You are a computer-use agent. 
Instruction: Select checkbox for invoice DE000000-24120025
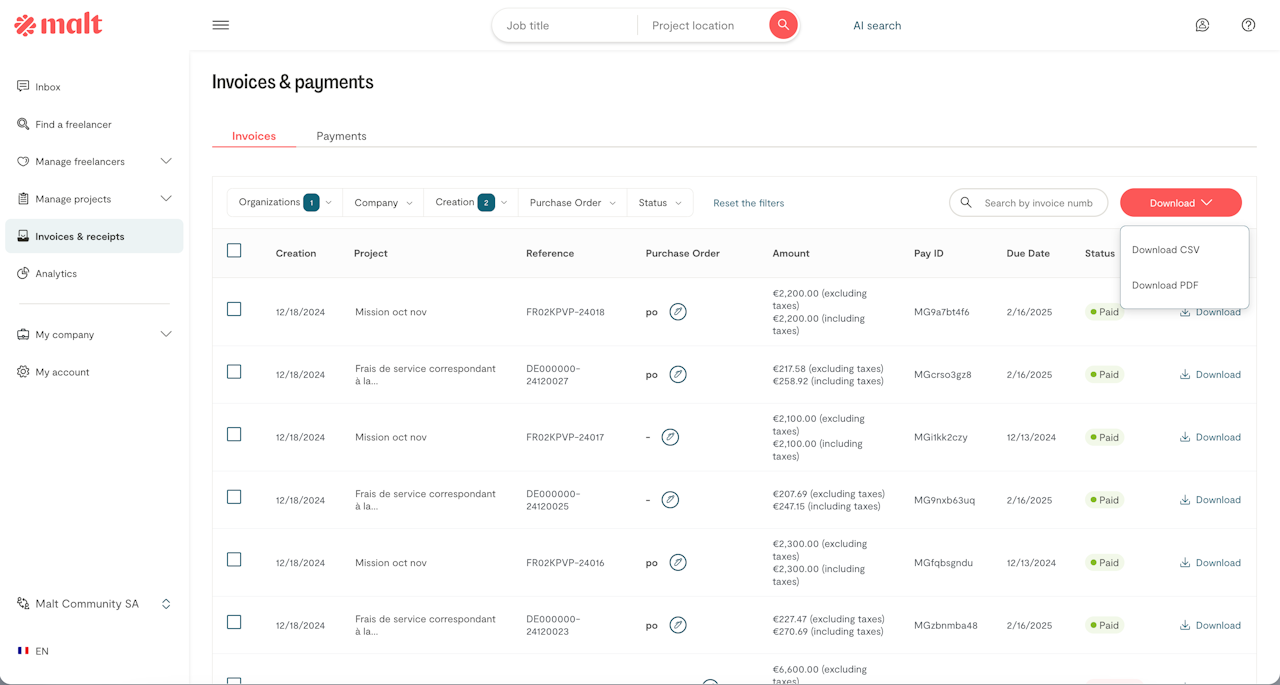234,497
